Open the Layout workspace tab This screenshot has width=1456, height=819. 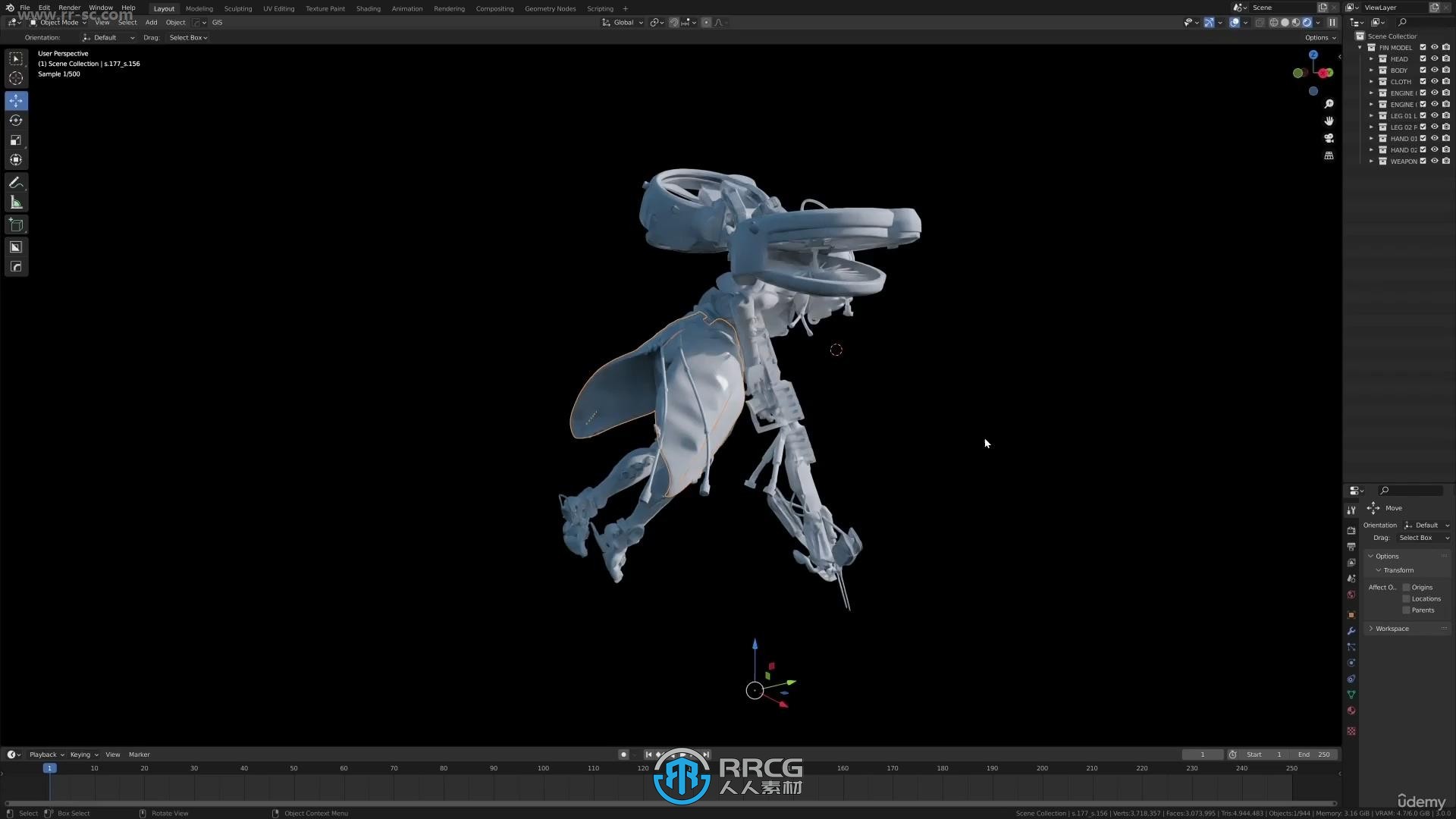click(164, 8)
